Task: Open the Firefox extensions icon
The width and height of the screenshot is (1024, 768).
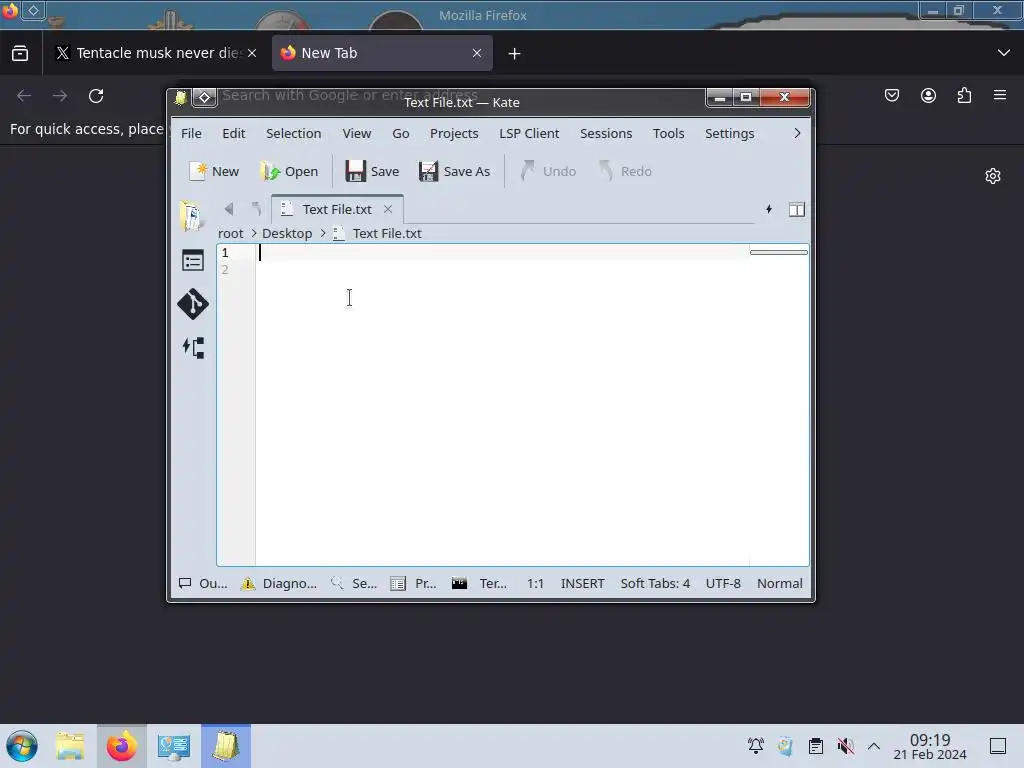Action: pos(964,95)
